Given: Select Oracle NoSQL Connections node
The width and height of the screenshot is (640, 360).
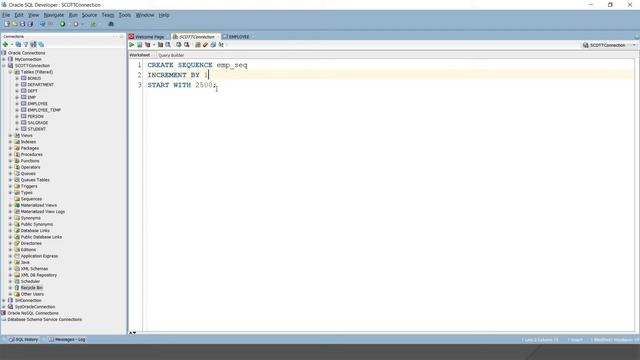Looking at the screenshot, I should [x=33, y=313].
